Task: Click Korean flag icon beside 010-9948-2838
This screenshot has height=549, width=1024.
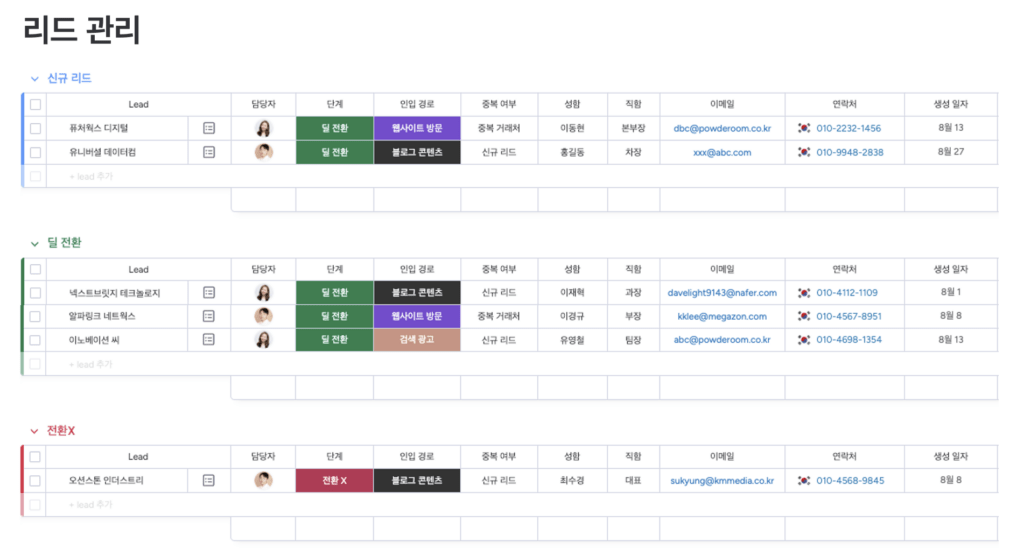Action: point(804,152)
